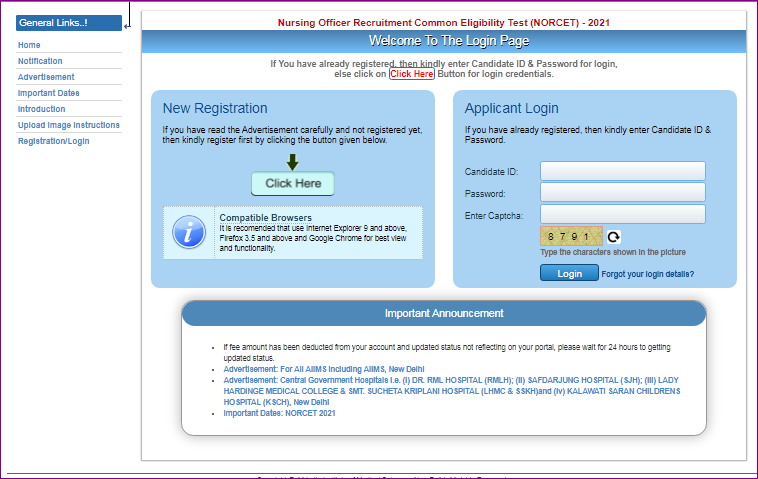Screen dimensions: 758x479
Task: Click Forgot your login details link
Action: 648,274
